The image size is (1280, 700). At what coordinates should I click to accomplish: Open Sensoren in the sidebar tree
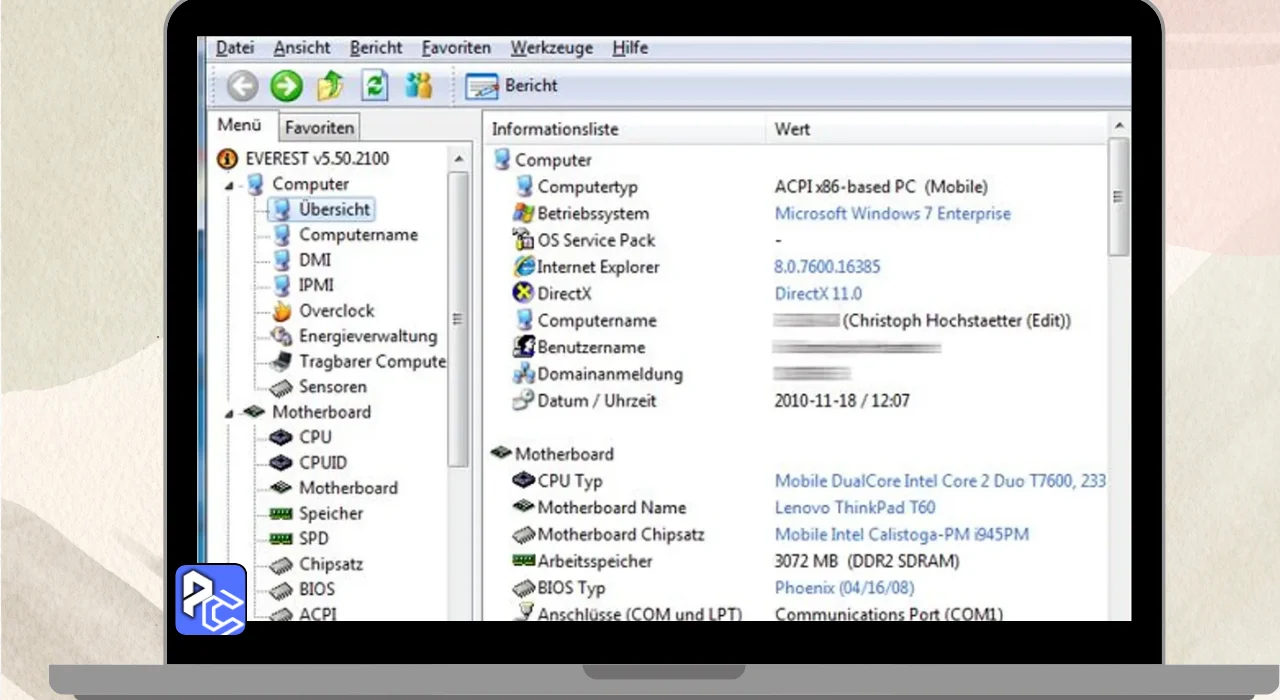pos(332,387)
